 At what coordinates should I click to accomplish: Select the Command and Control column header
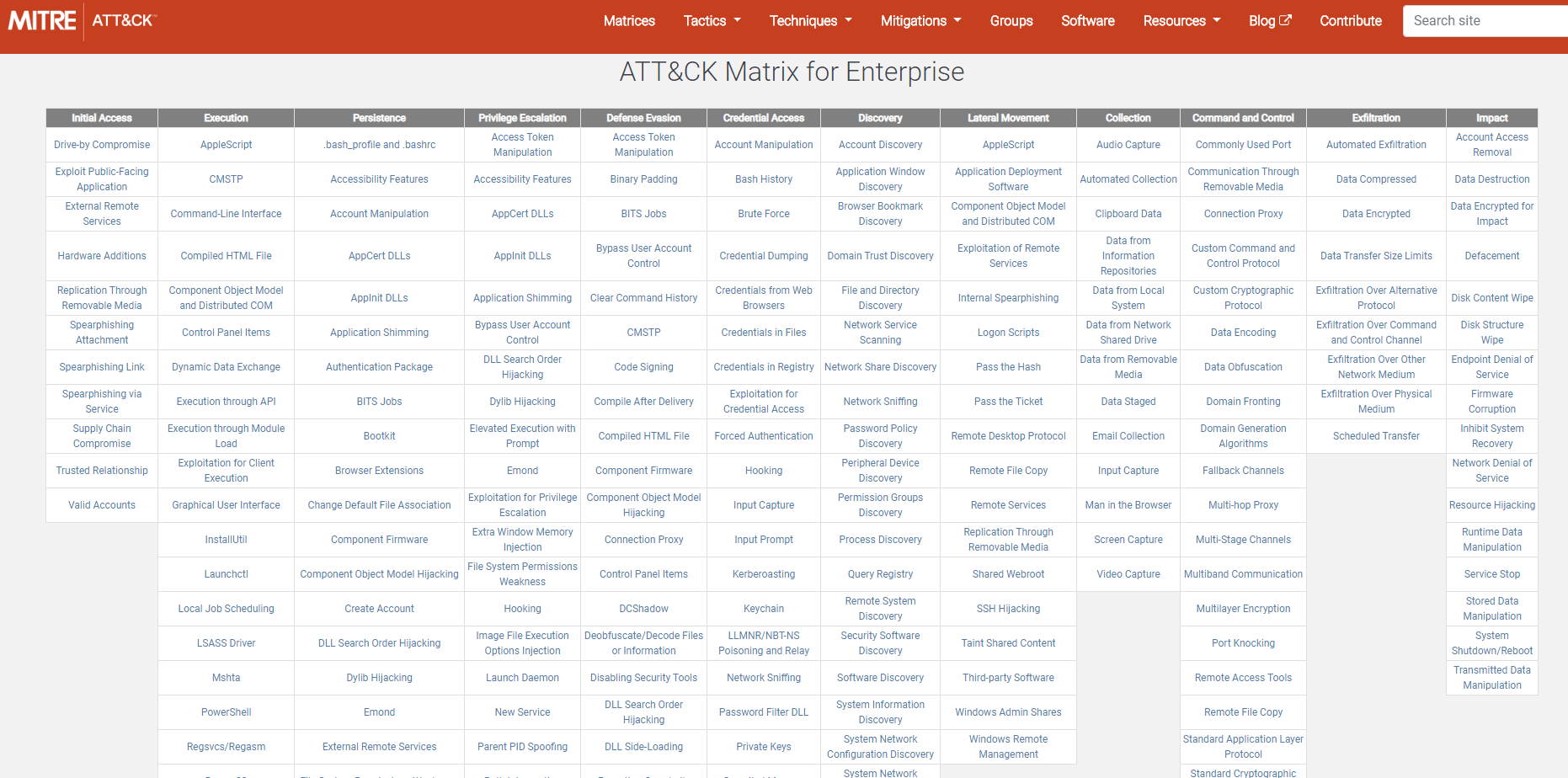pos(1243,118)
